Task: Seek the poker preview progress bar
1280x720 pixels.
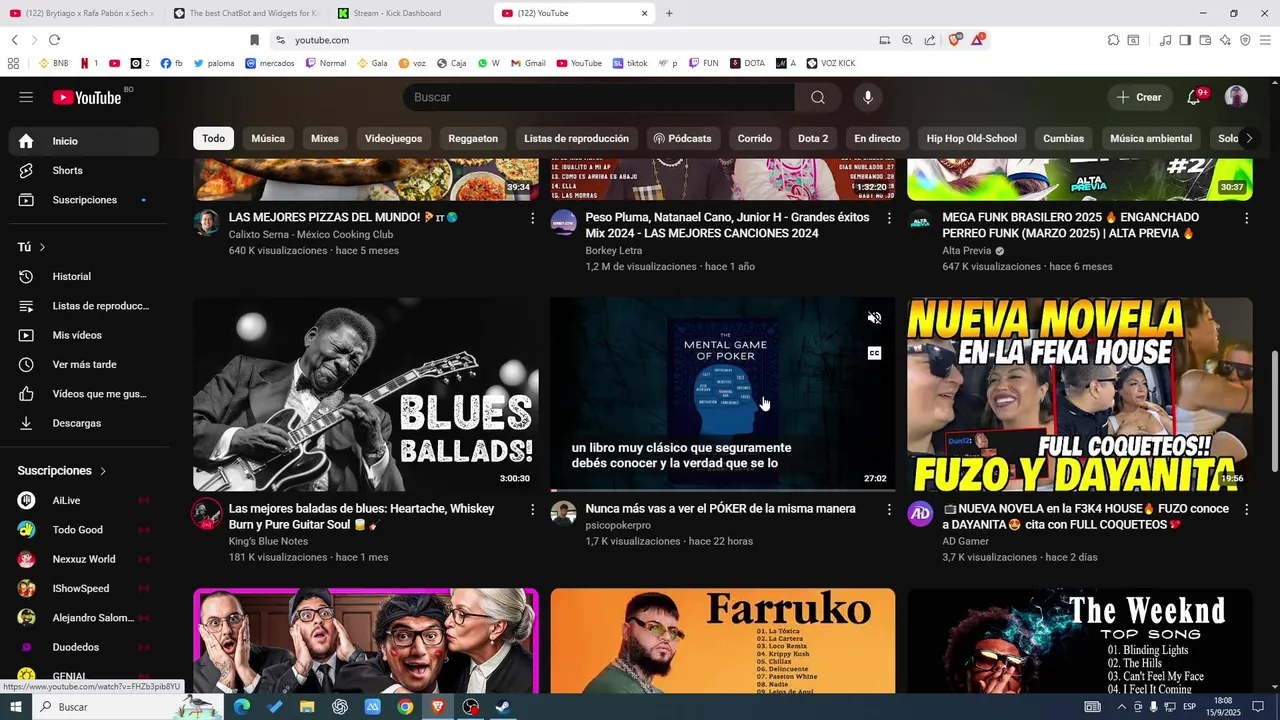Action: (723, 490)
